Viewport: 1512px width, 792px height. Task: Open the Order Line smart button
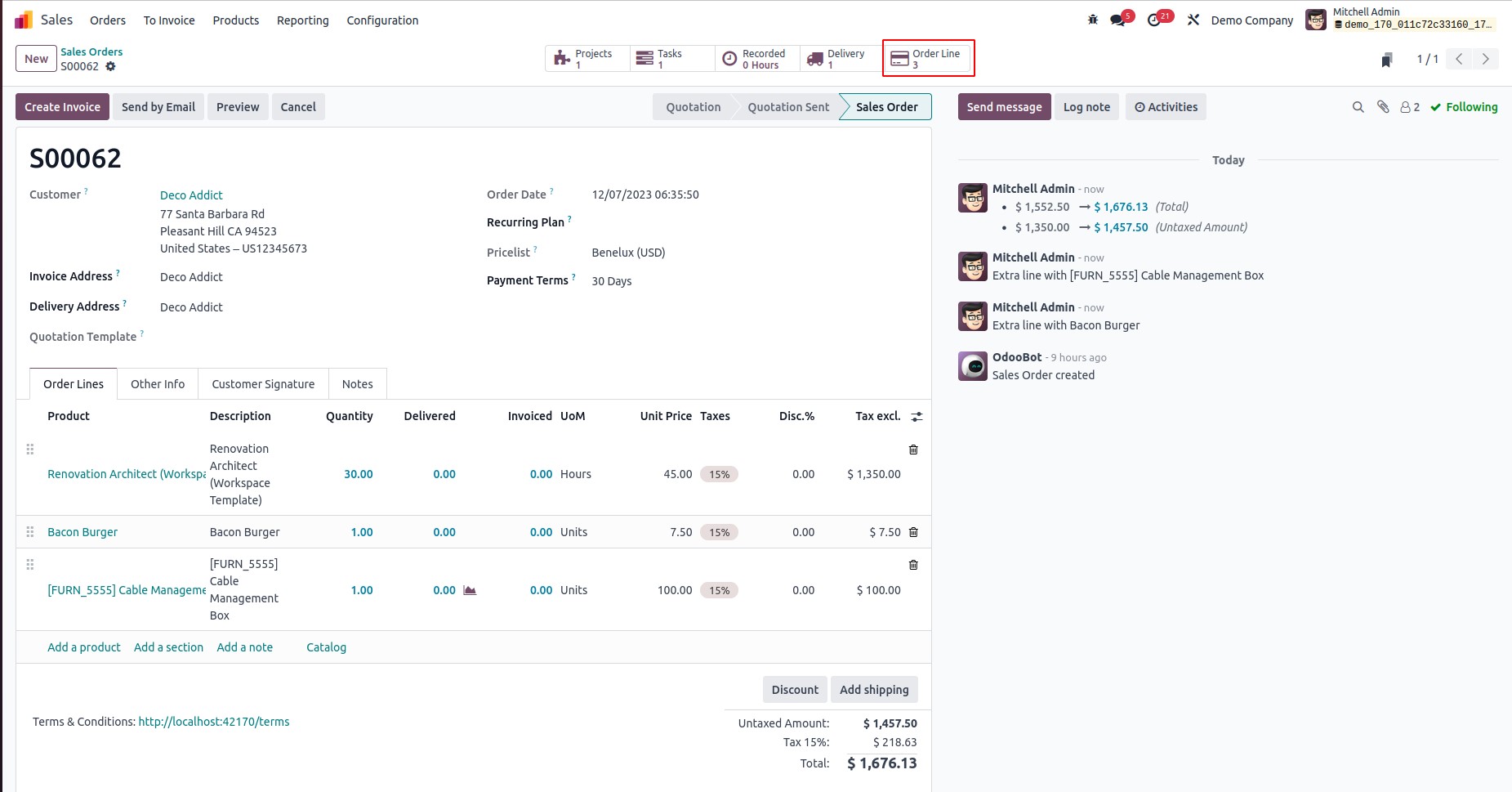coord(929,59)
